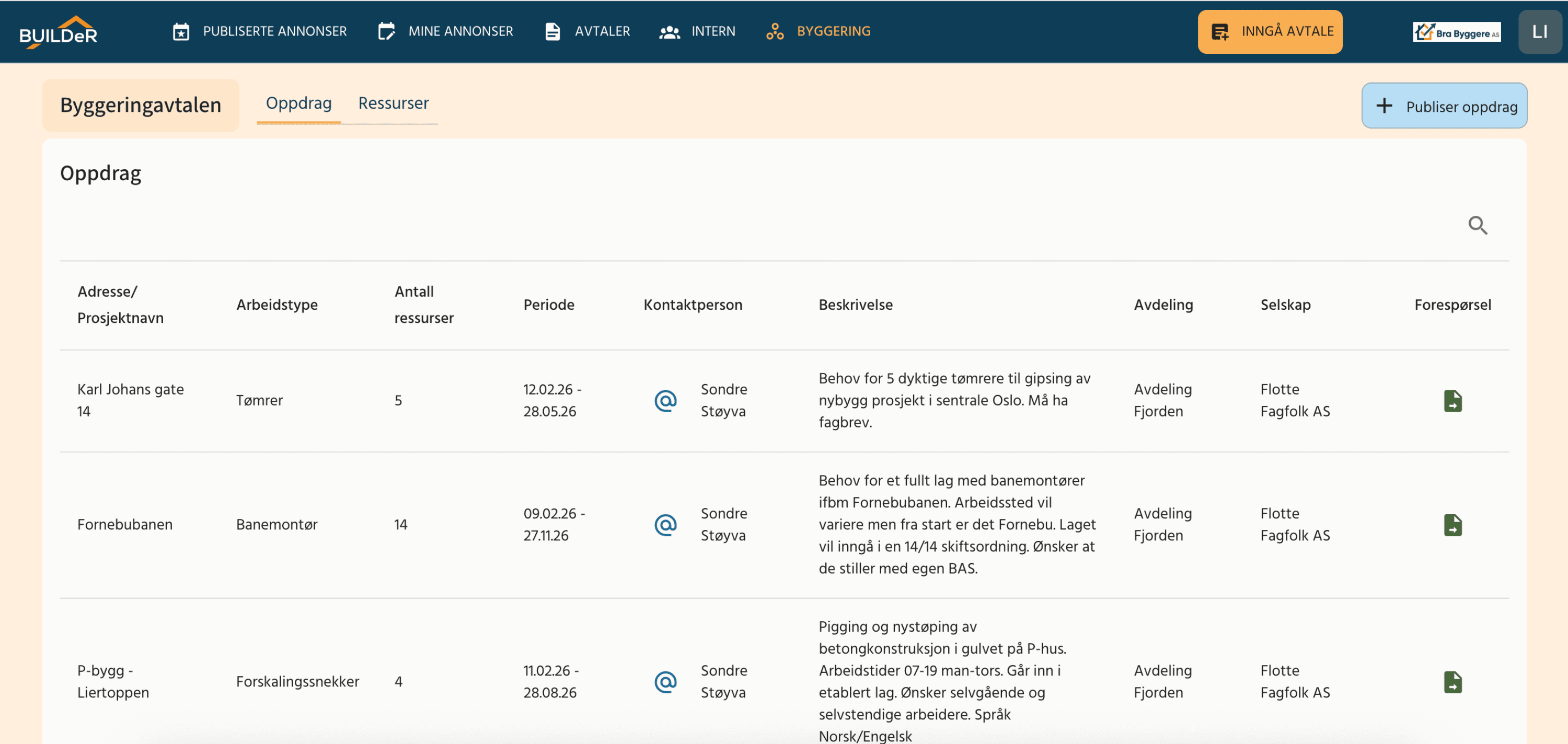Switch to the Ressurser tab
Image resolution: width=1568 pixels, height=744 pixels.
click(393, 103)
